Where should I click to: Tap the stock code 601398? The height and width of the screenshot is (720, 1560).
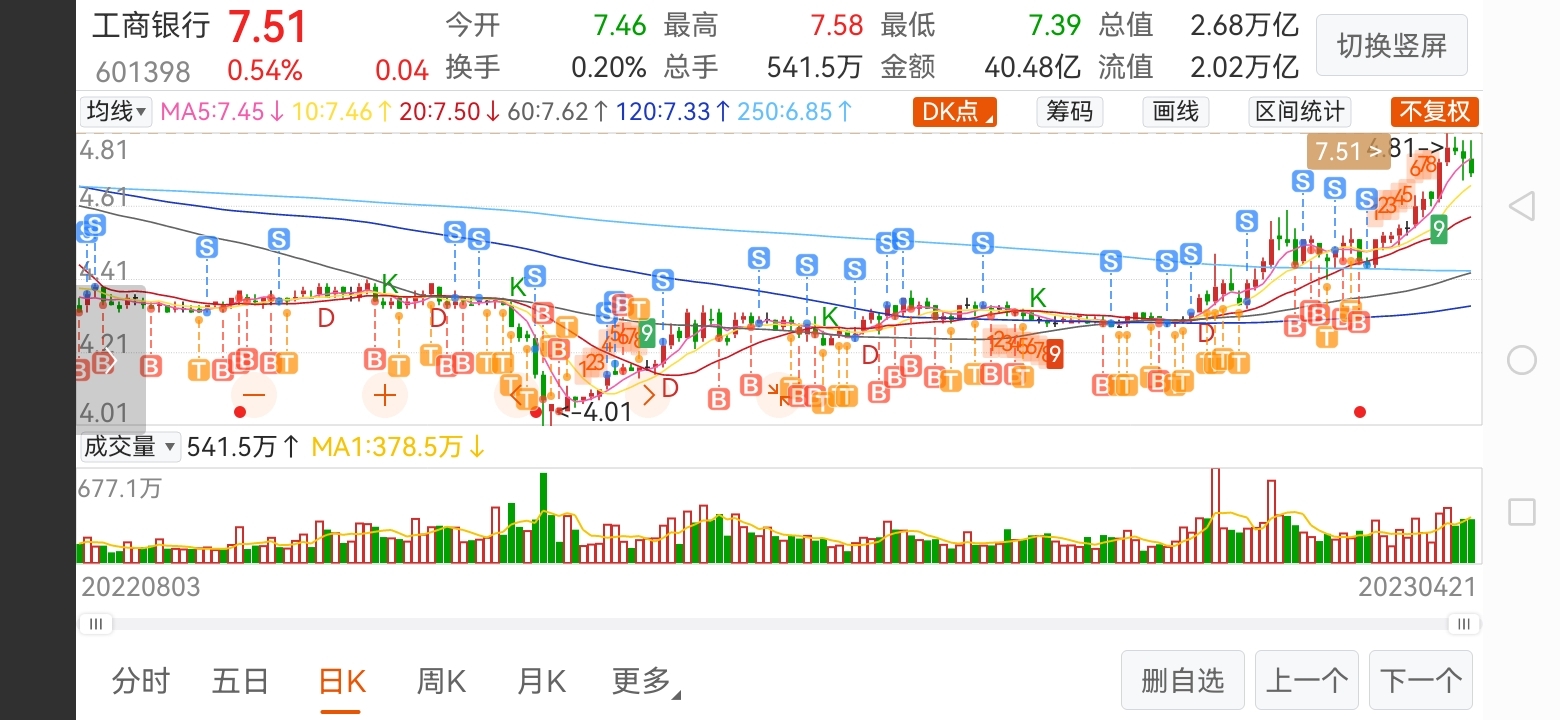[143, 72]
